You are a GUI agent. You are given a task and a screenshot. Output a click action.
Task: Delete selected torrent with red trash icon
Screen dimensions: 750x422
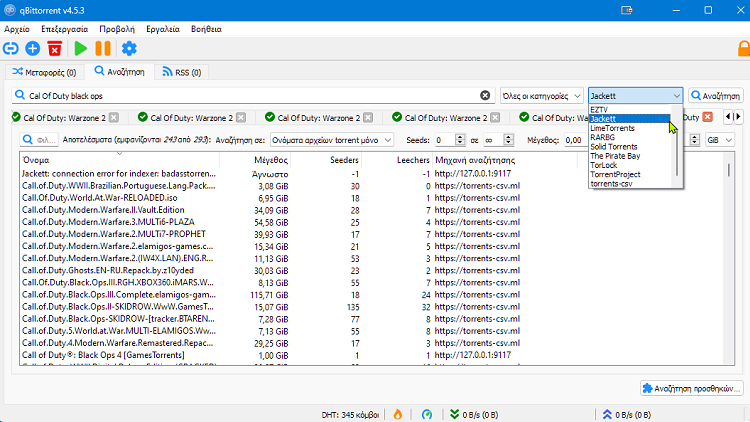55,48
